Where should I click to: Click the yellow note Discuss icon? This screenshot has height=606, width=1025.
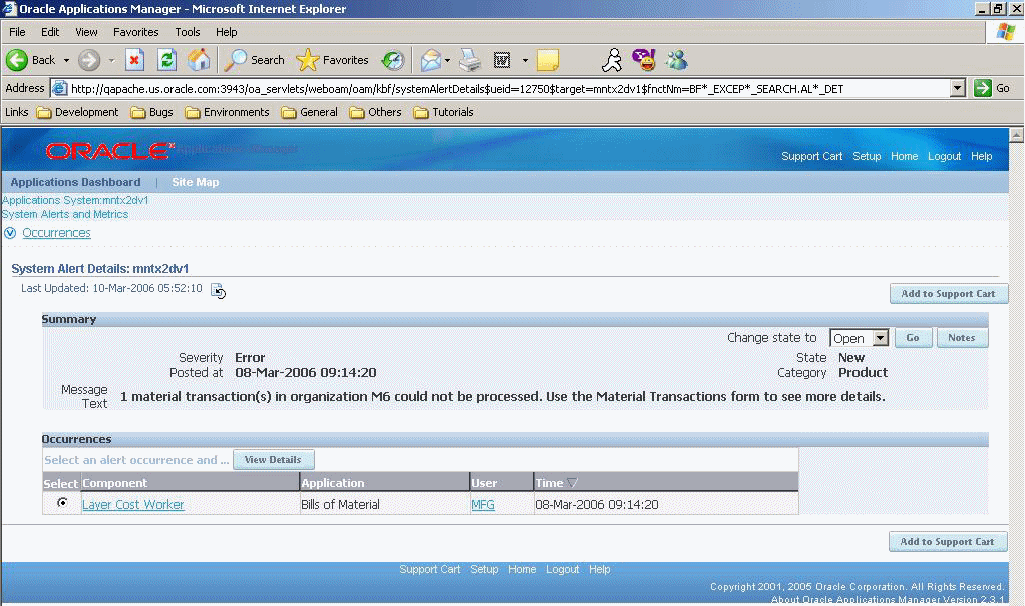click(548, 60)
